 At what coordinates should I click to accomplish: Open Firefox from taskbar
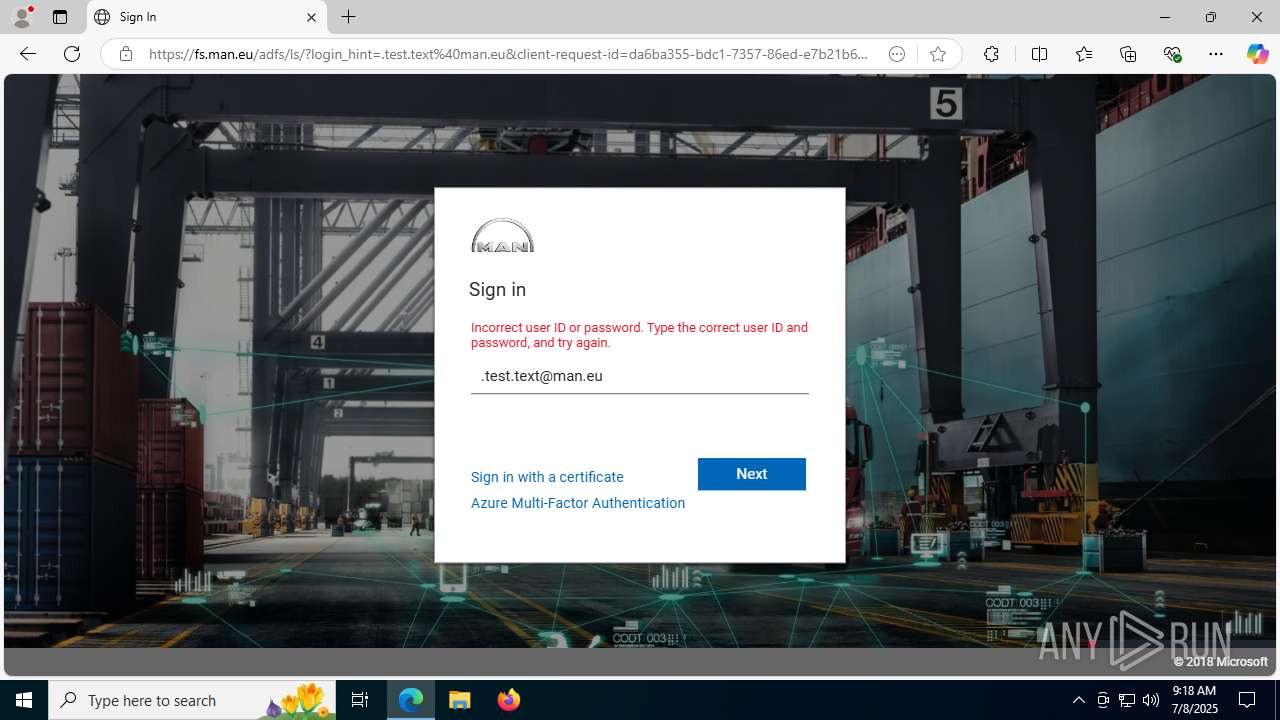(509, 700)
